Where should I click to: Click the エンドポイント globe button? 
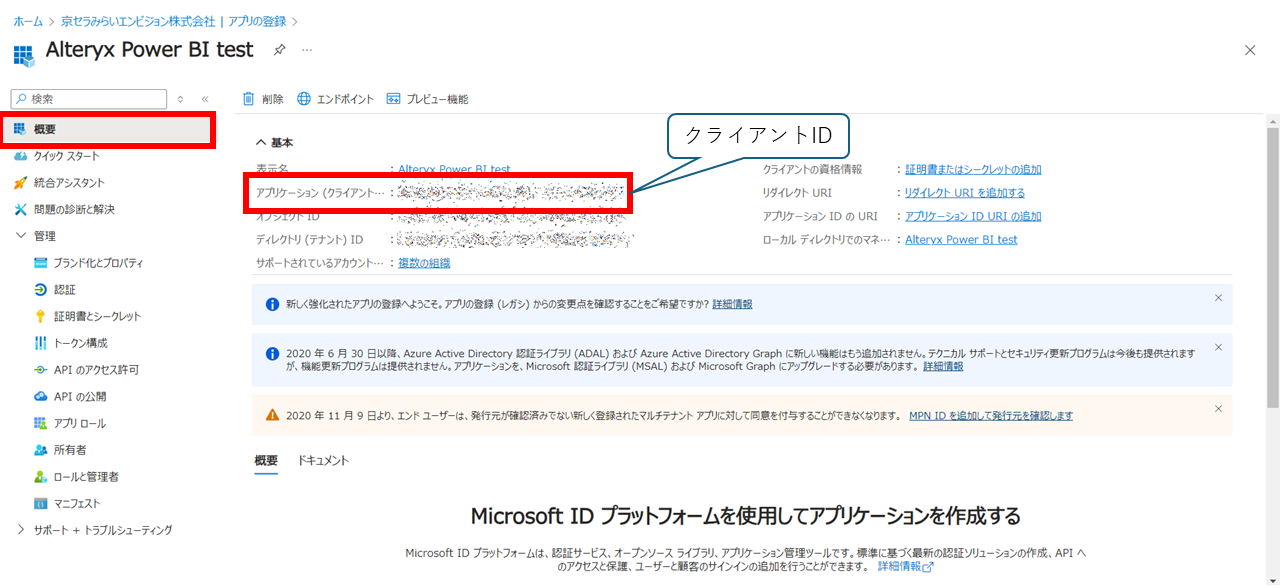pos(336,99)
